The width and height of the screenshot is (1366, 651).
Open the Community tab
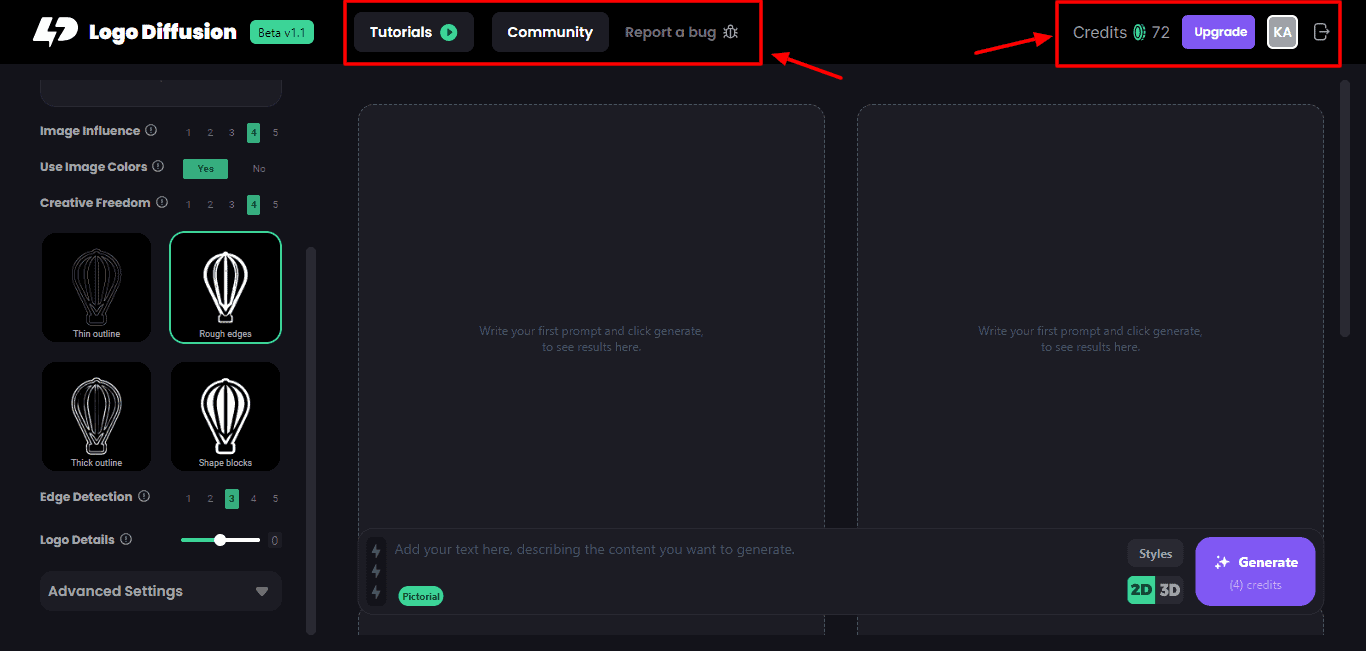click(550, 32)
